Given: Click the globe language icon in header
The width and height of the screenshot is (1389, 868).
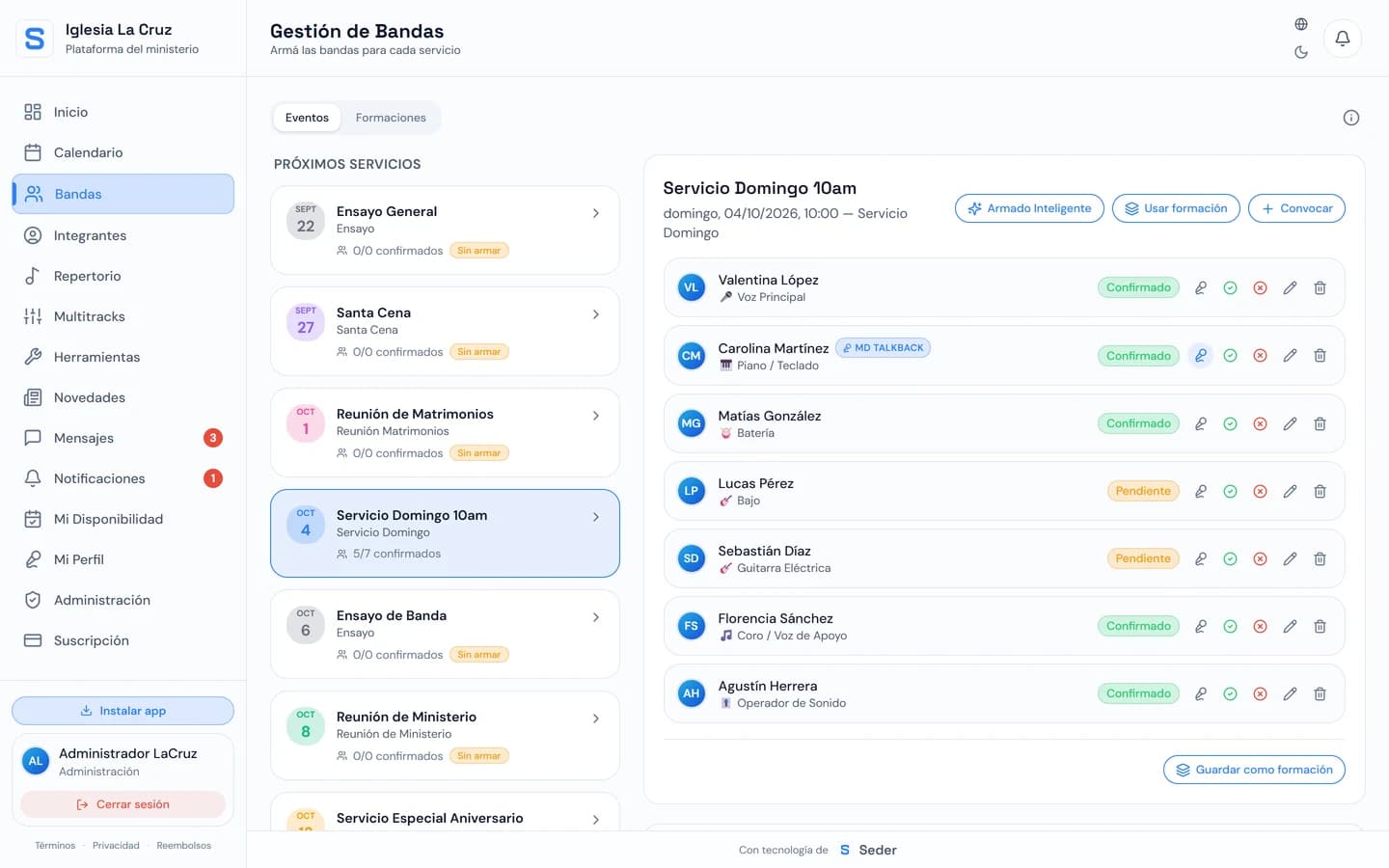Looking at the screenshot, I should 1301,24.
